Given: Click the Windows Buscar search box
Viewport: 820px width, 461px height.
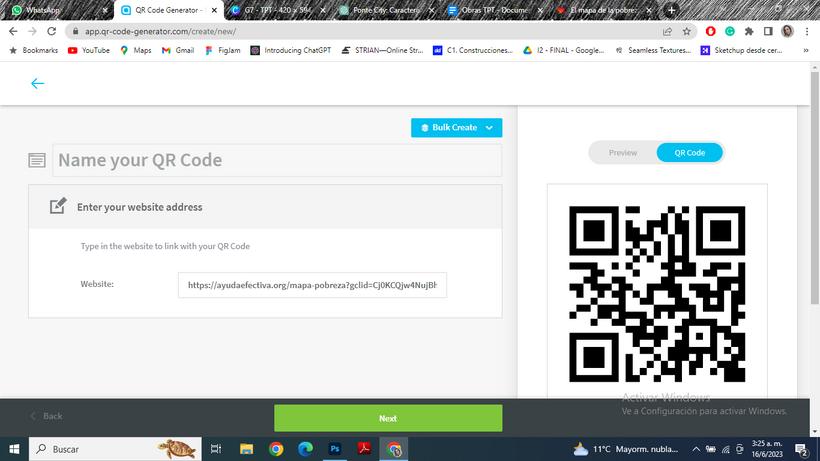Looking at the screenshot, I should (x=115, y=449).
